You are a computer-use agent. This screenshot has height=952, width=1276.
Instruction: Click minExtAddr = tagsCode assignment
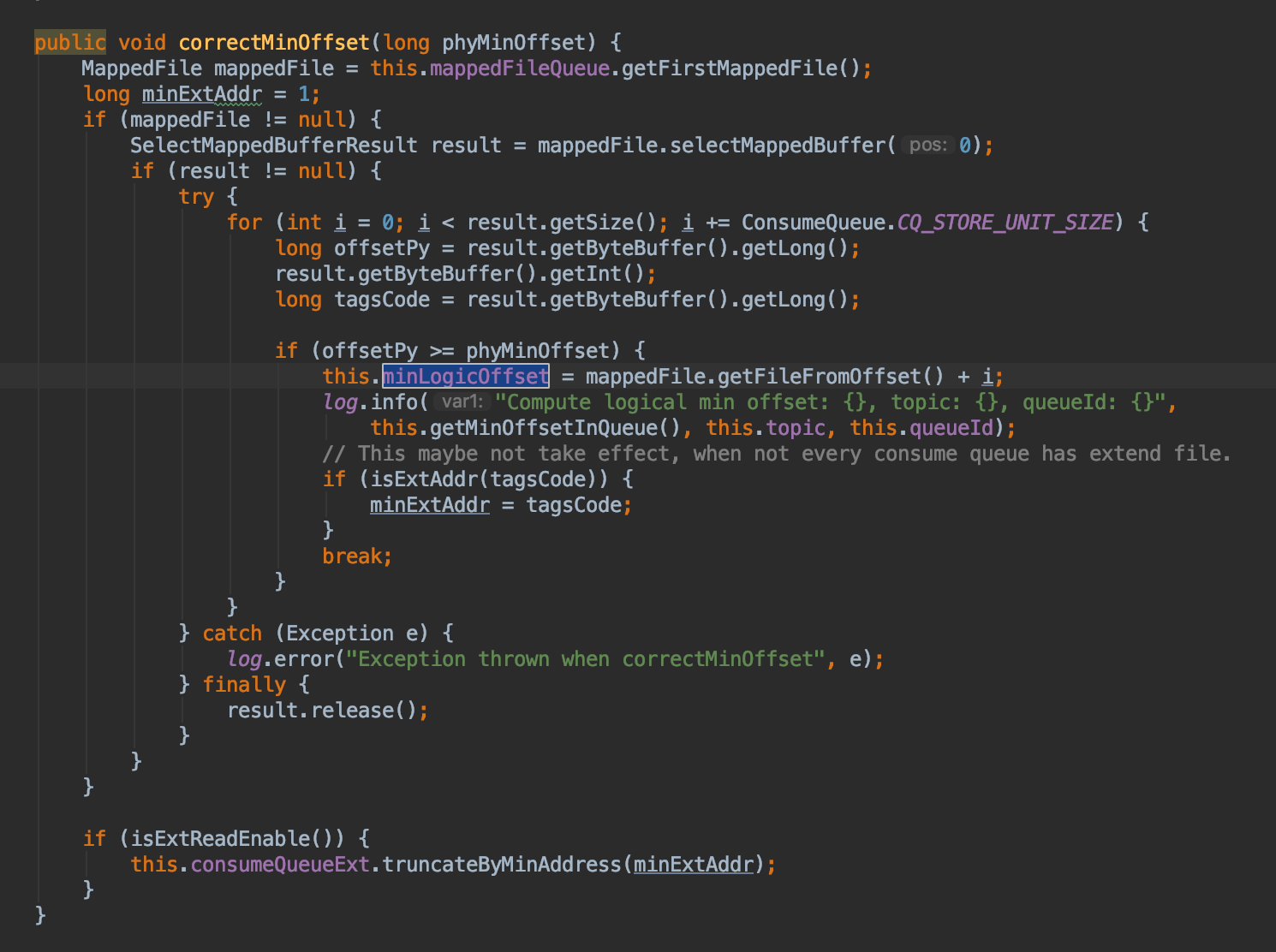(501, 505)
